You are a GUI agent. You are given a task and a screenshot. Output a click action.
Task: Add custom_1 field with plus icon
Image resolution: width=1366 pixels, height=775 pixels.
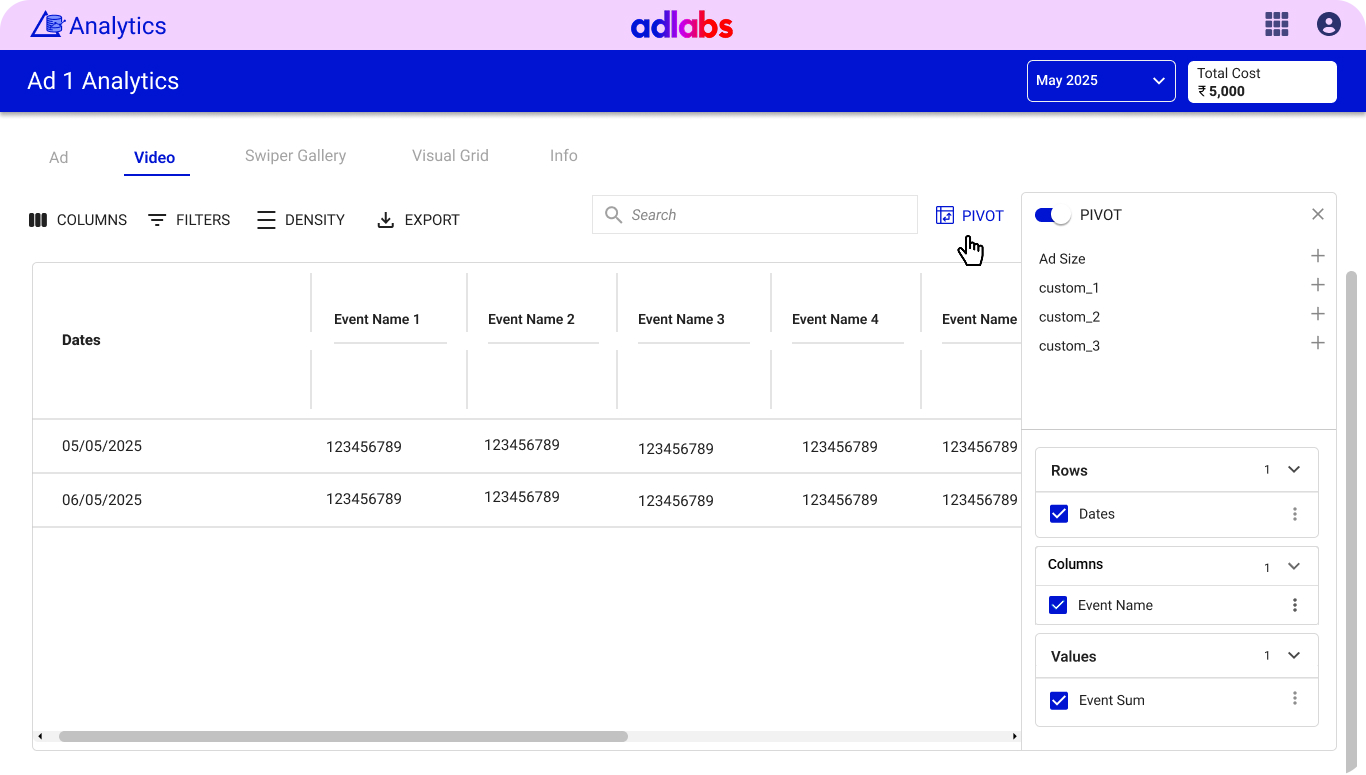click(1317, 286)
